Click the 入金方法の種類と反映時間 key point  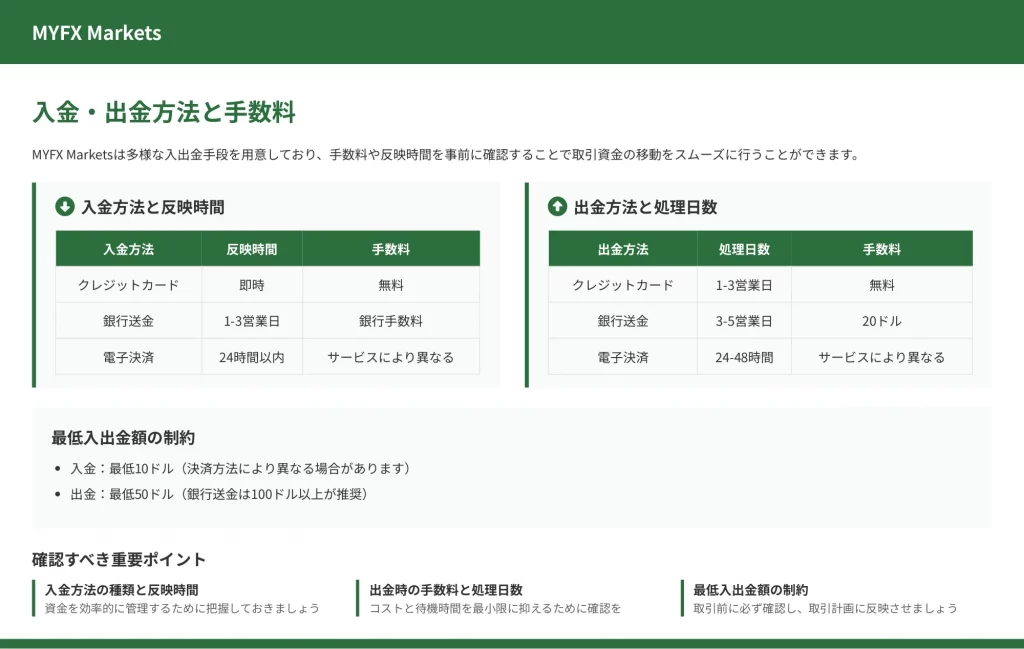[x=121, y=590]
